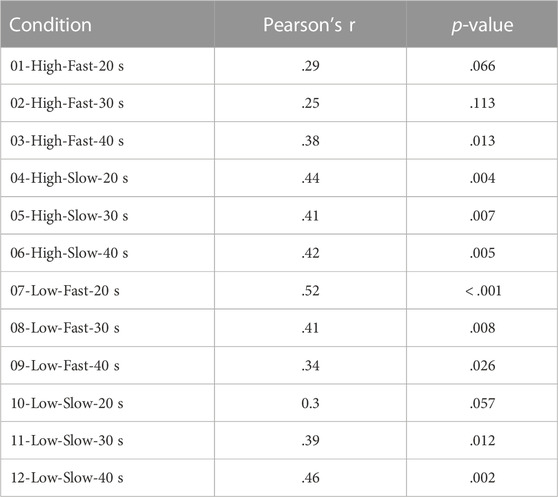Viewport: 558px width, 497px height.
Task: Select the .52 Pearson's r value
Action: [x=310, y=291]
